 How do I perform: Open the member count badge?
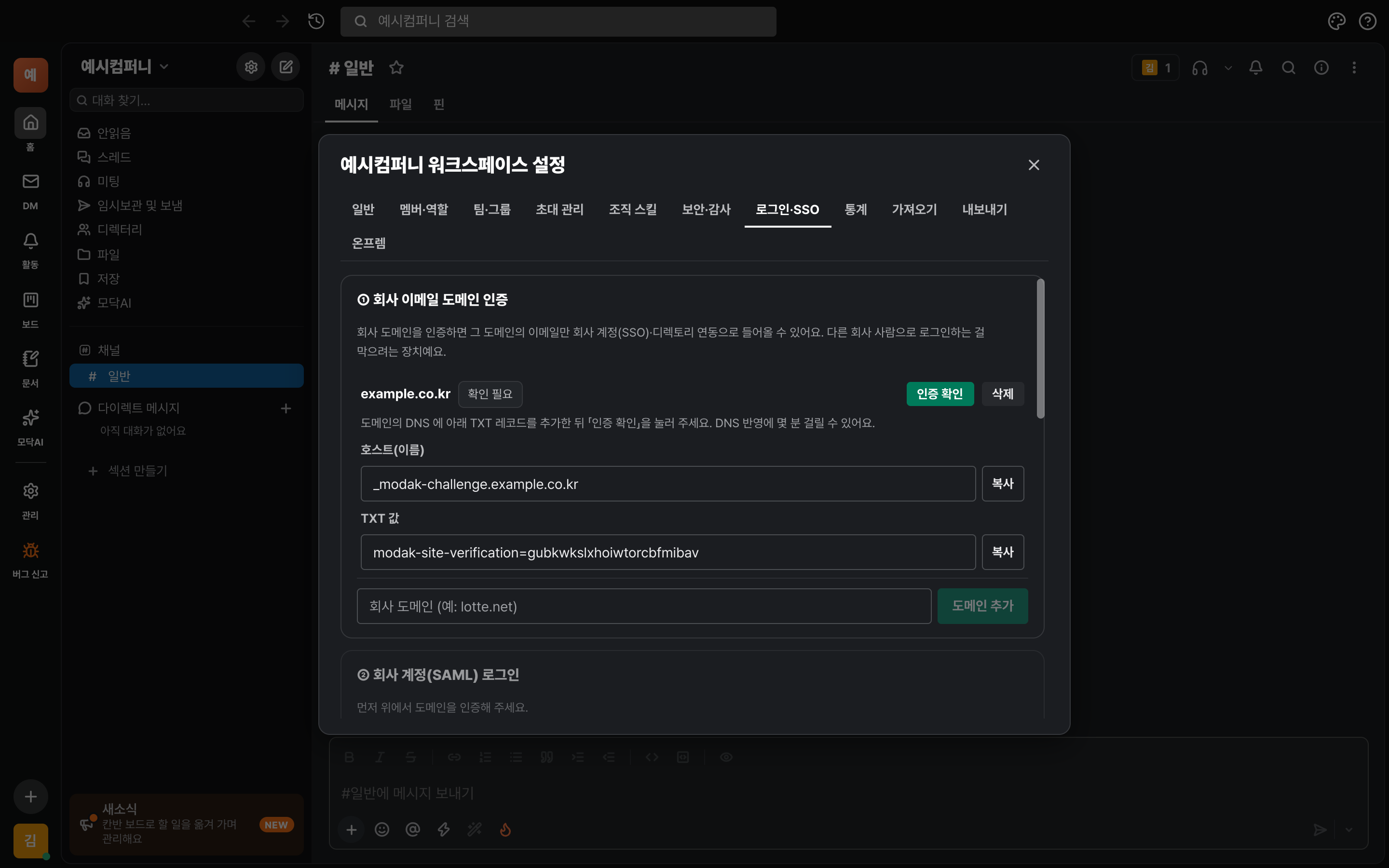(x=1156, y=68)
